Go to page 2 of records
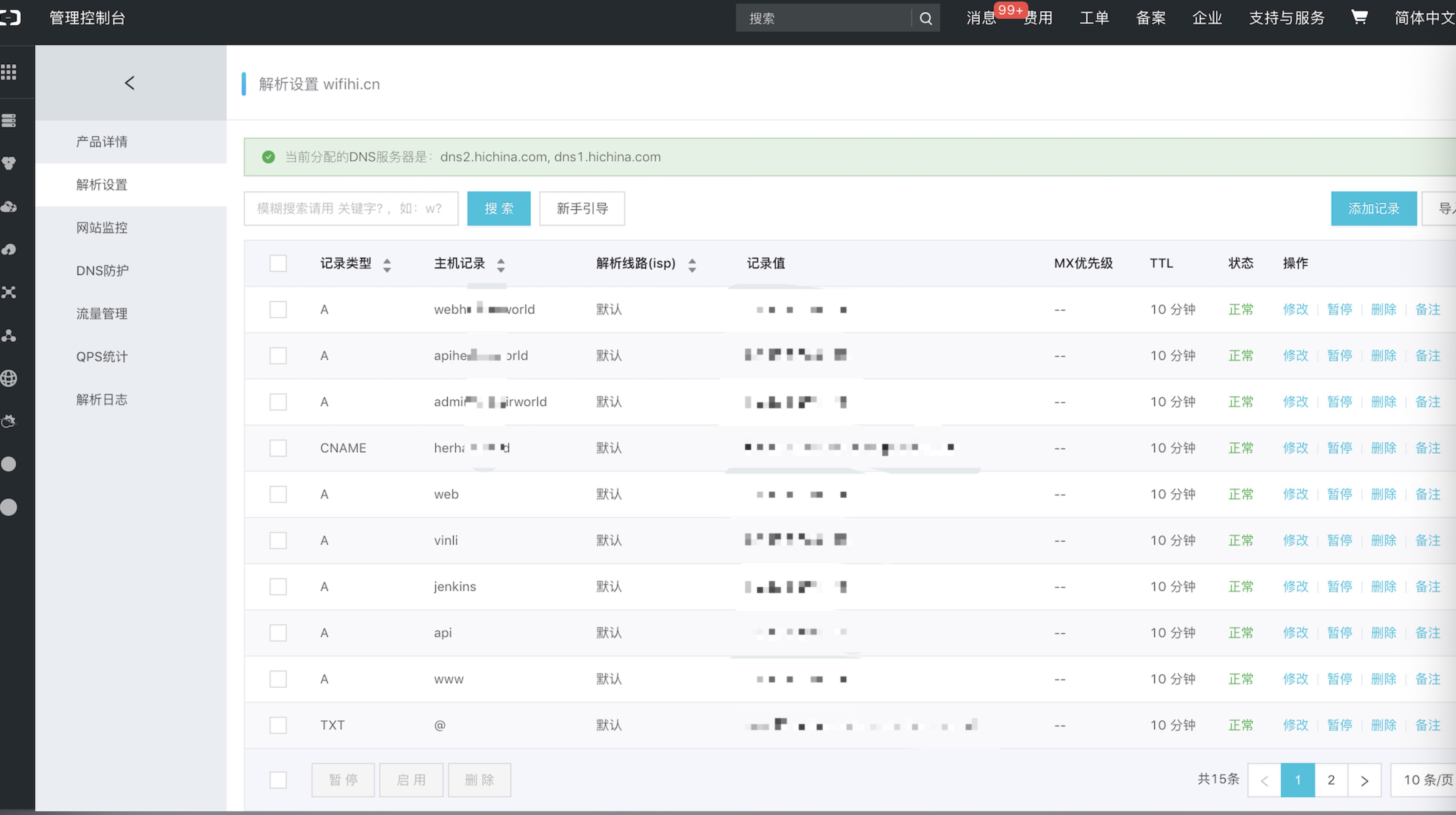 (x=1331, y=780)
